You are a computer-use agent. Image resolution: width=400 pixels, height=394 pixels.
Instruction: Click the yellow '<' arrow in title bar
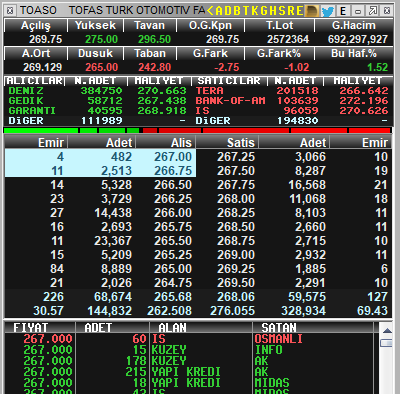(210, 11)
